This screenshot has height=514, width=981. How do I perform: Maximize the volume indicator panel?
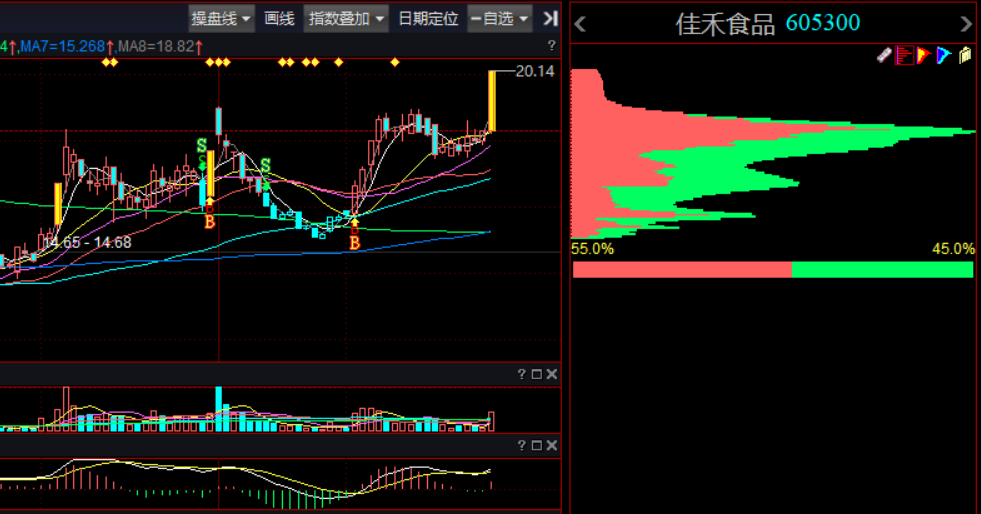click(x=536, y=374)
